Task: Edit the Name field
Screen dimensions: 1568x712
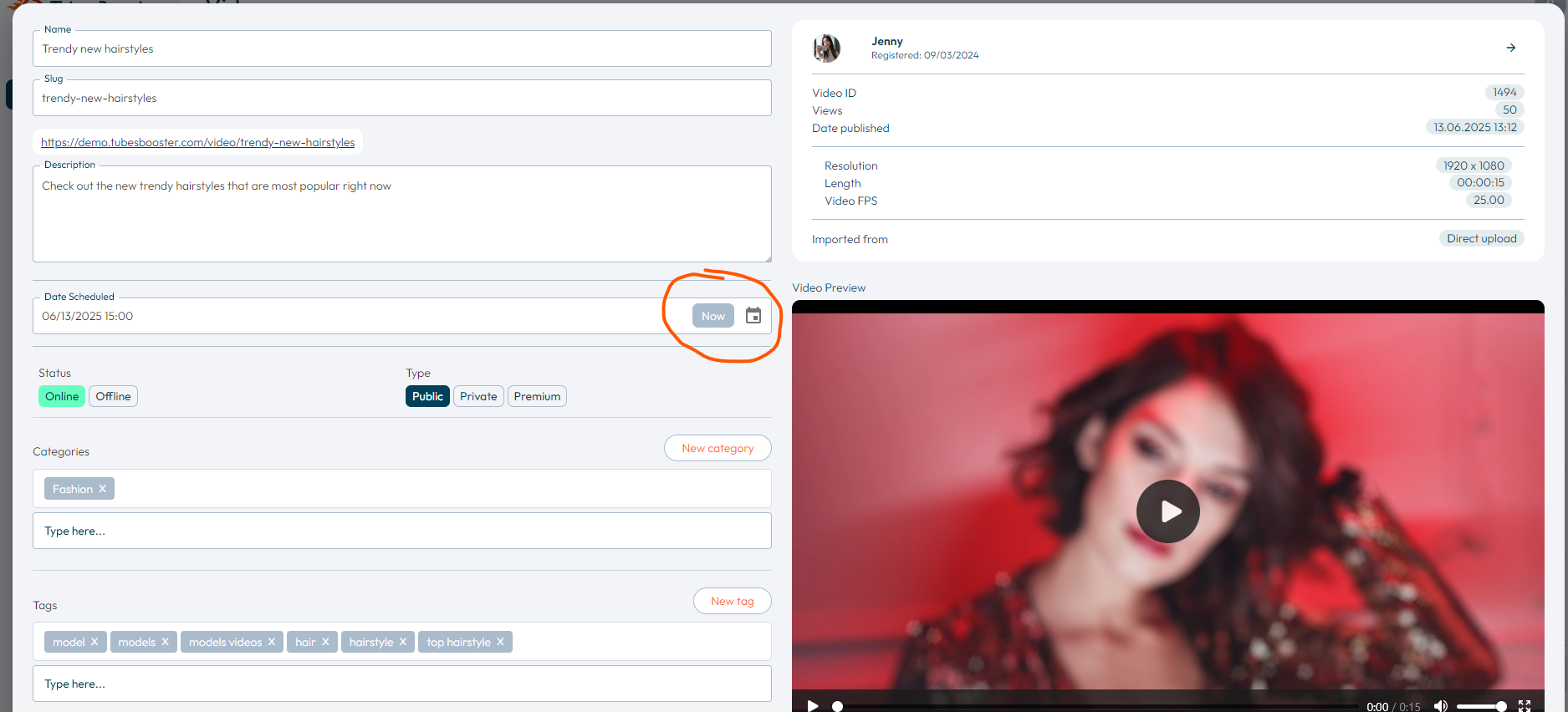Action: point(402,48)
